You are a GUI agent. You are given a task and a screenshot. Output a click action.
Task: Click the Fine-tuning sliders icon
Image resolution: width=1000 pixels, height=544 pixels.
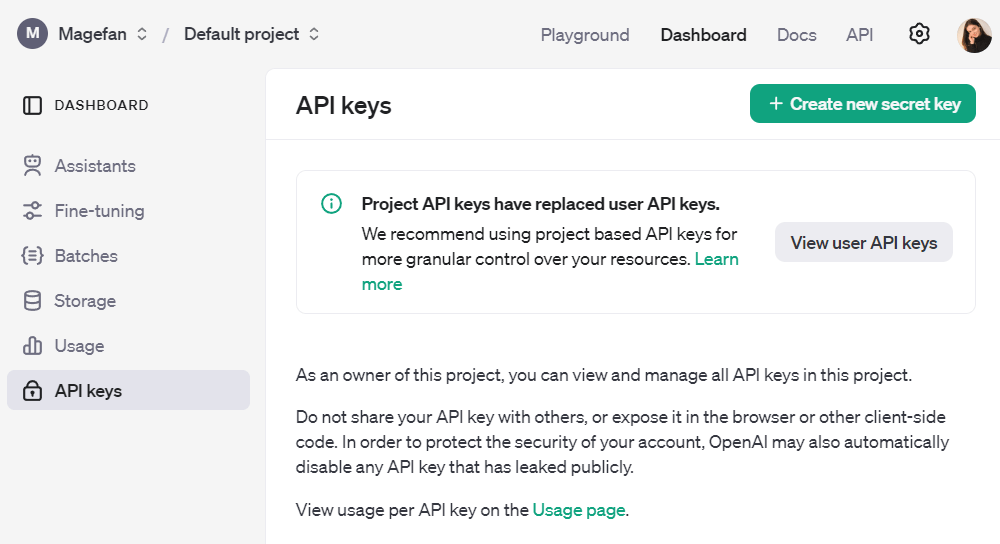(32, 210)
